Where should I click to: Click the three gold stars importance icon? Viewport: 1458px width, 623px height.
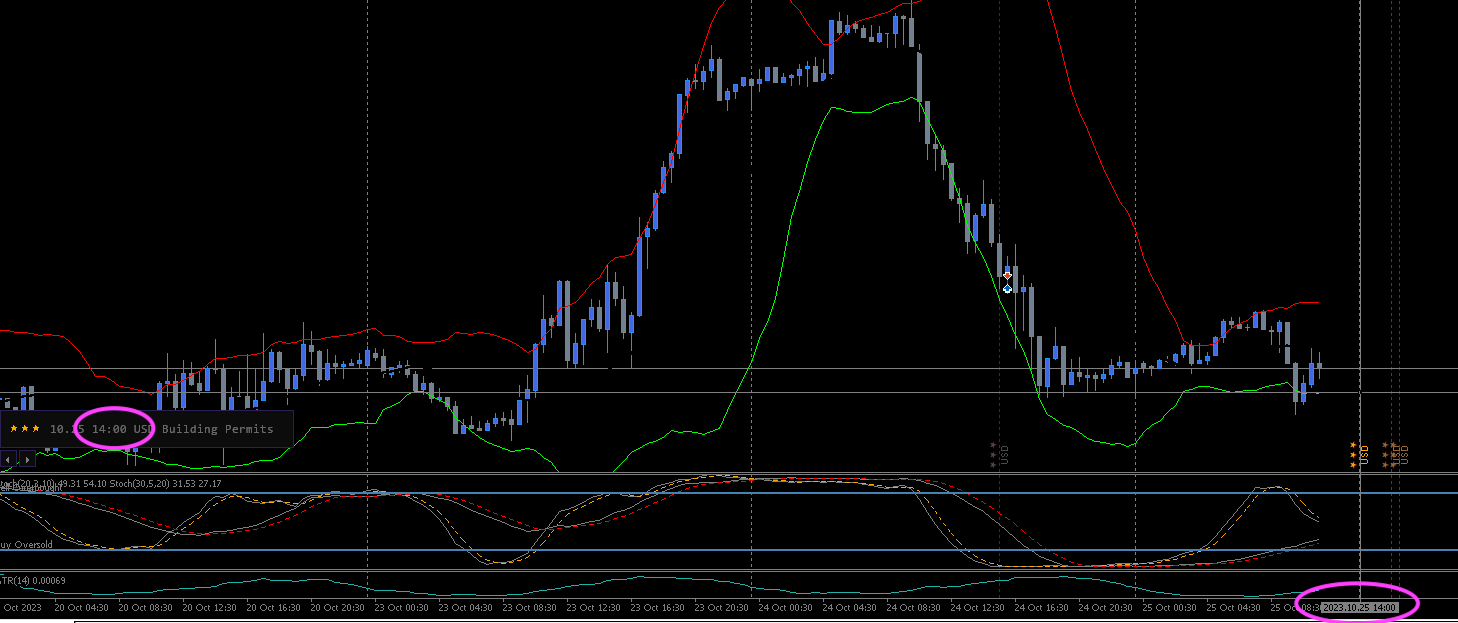(24, 429)
